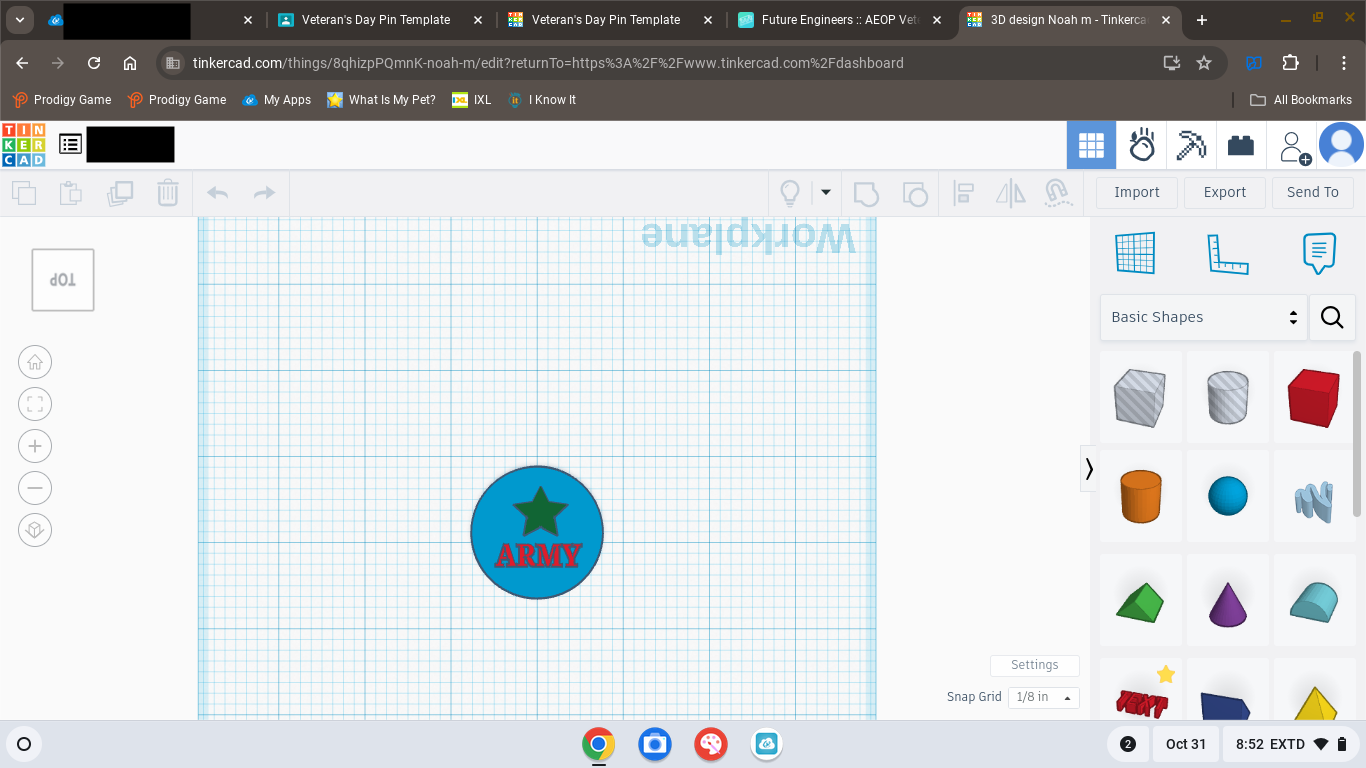Click the Import button
This screenshot has height=768, width=1366.
coord(1137,192)
